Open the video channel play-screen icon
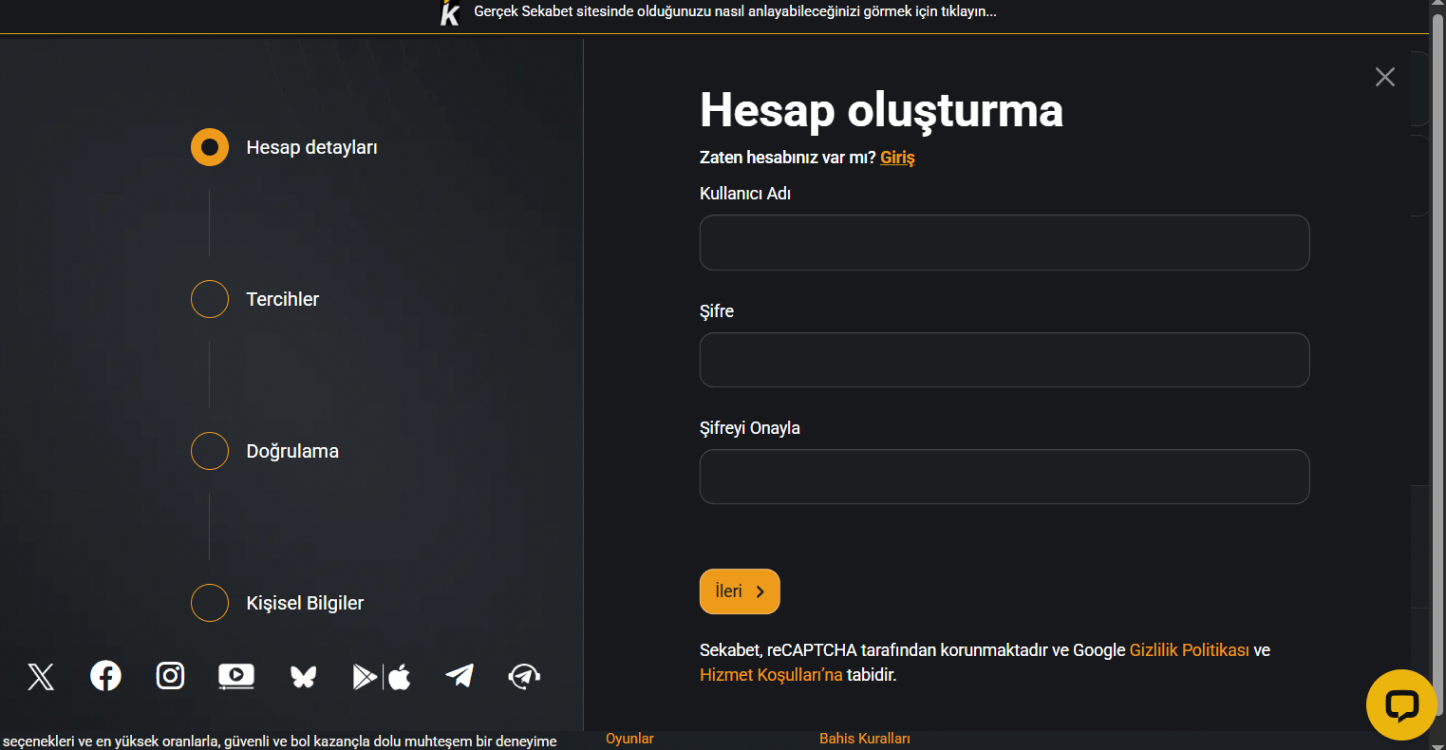The height and width of the screenshot is (750, 1446). click(236, 677)
